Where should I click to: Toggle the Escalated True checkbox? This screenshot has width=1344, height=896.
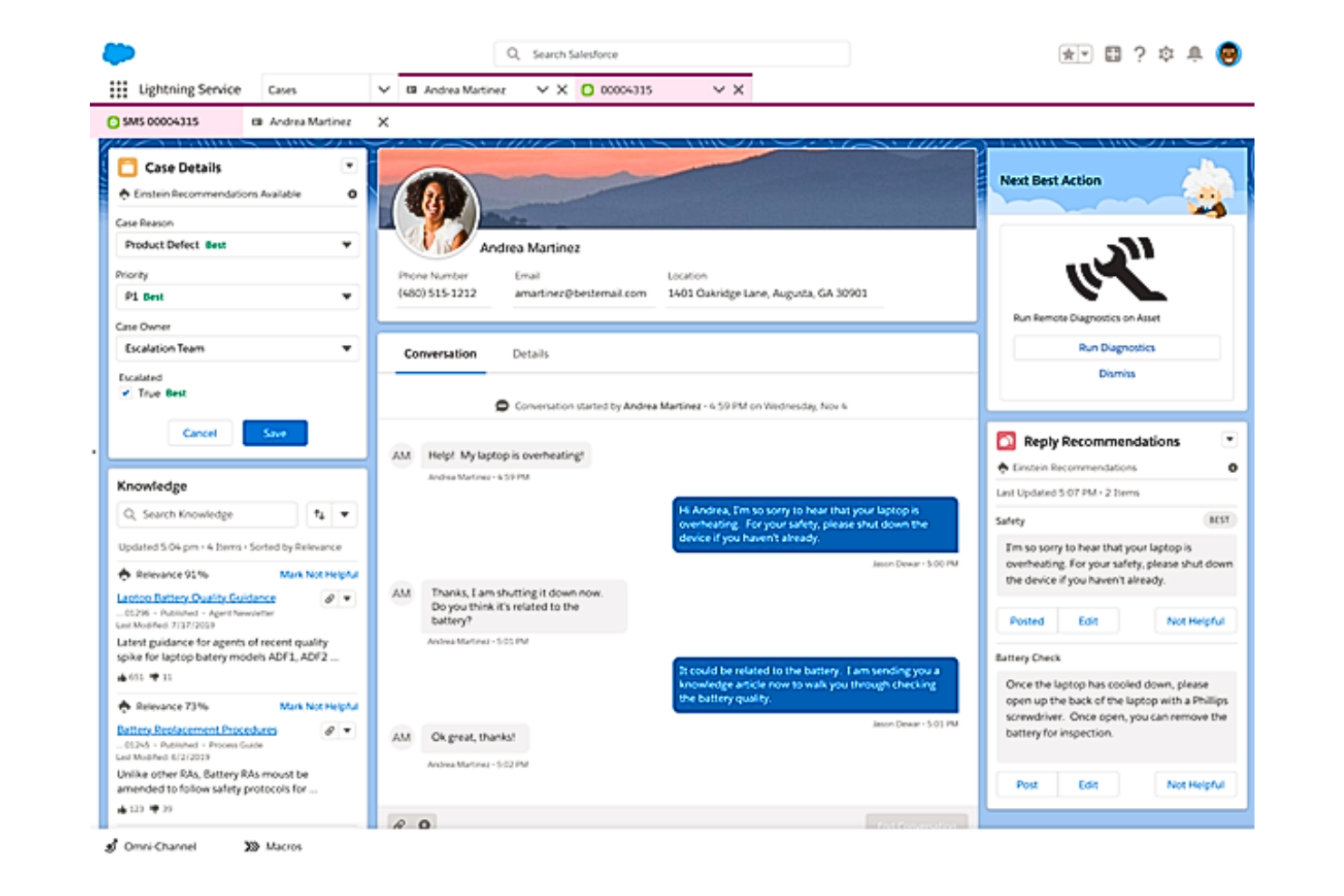coord(126,393)
